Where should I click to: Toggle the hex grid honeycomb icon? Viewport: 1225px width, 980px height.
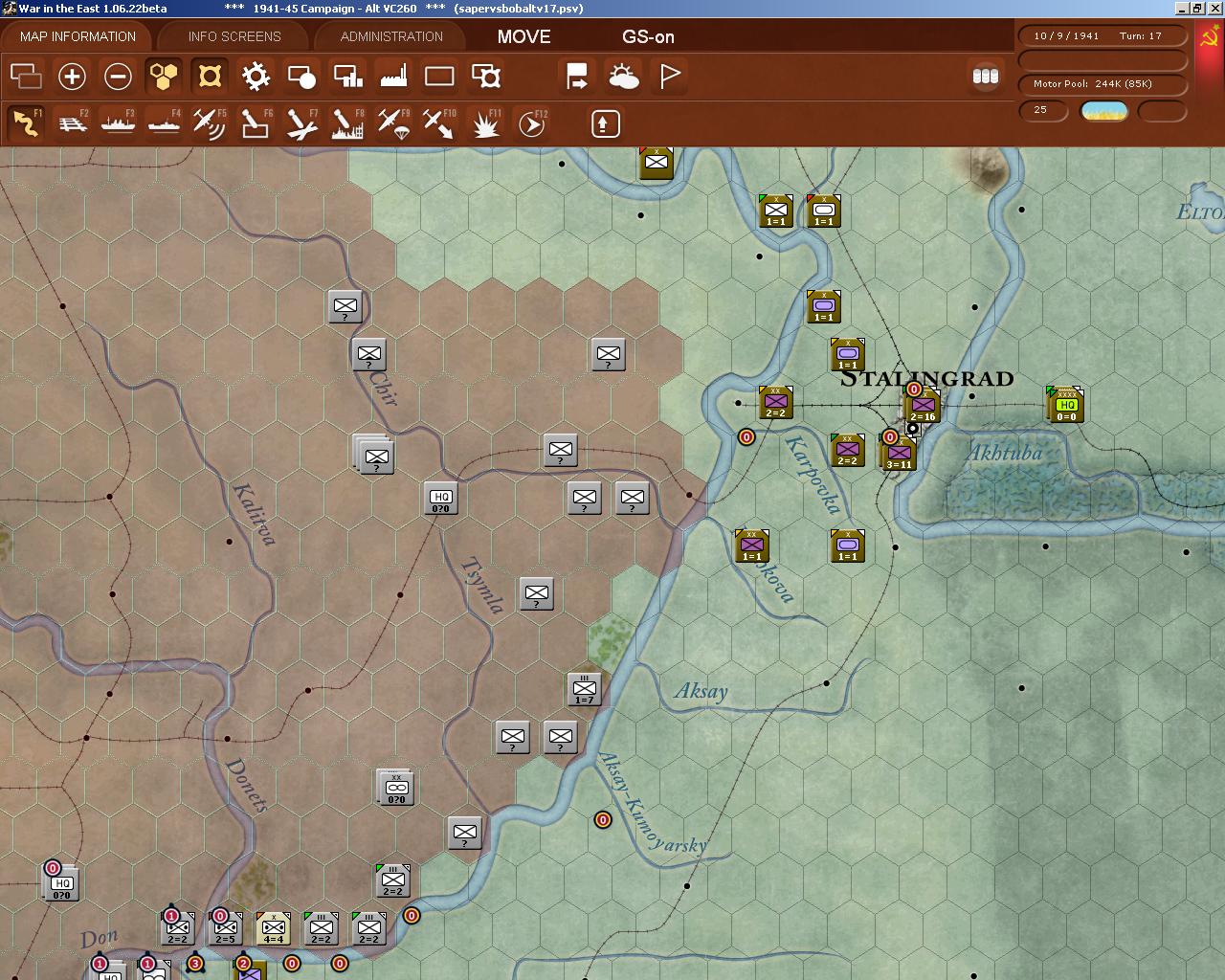click(164, 76)
